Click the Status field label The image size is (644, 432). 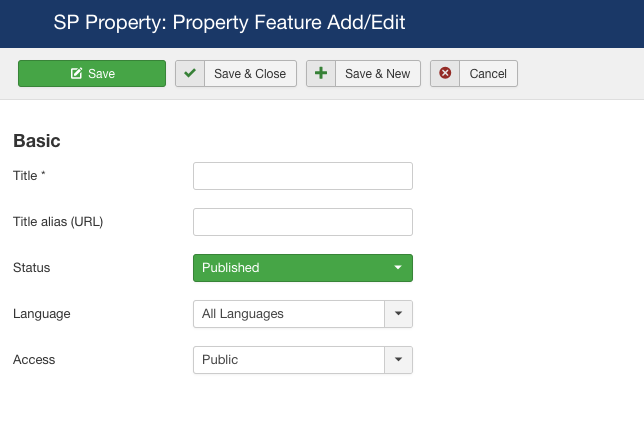click(32, 268)
